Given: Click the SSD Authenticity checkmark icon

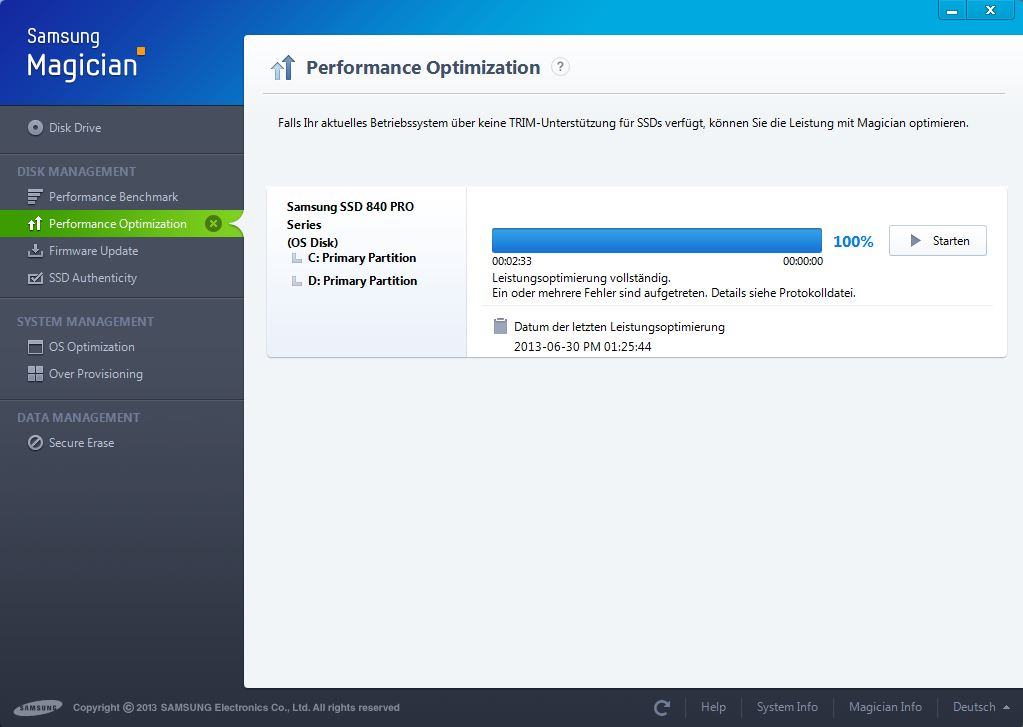Looking at the screenshot, I should pyautogui.click(x=35, y=278).
